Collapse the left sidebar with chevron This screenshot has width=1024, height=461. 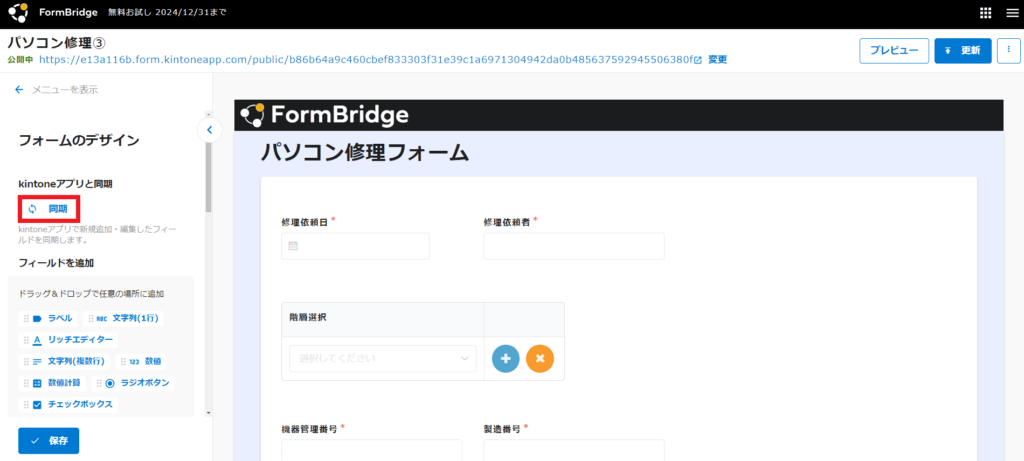(209, 129)
